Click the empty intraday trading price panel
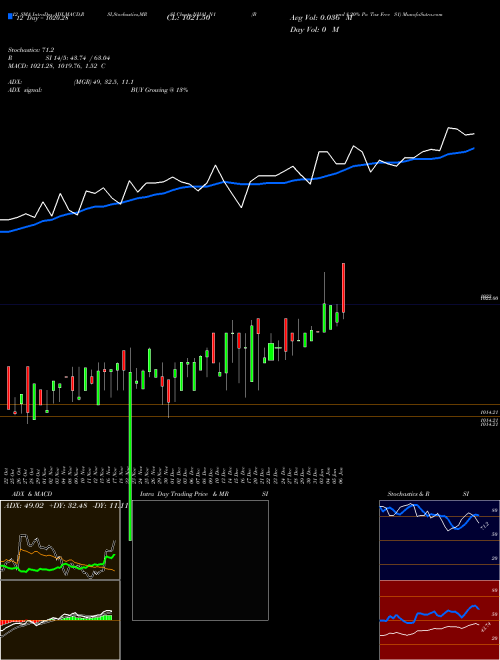 pyautogui.click(x=200, y=560)
